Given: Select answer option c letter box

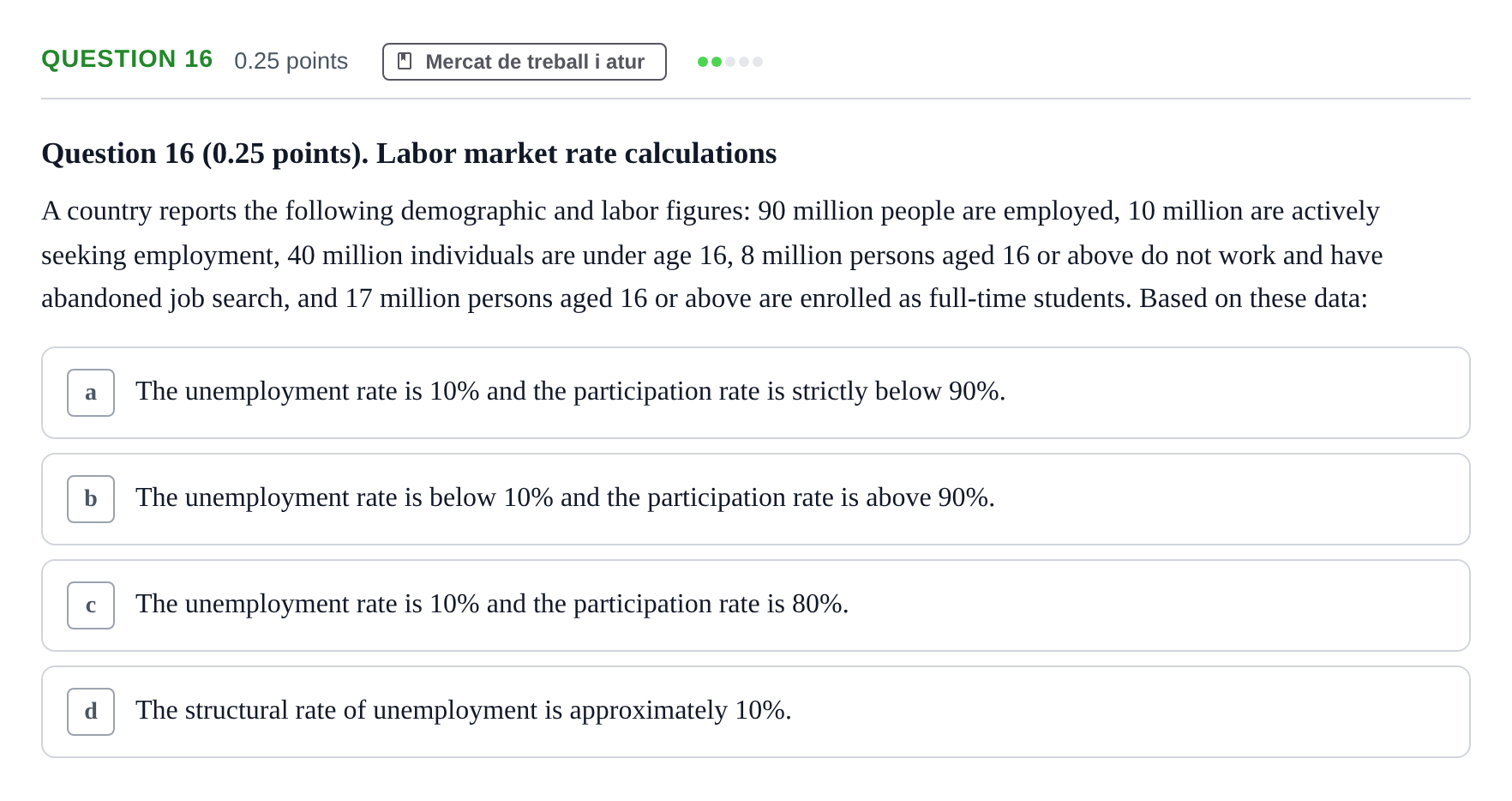Looking at the screenshot, I should pyautogui.click(x=91, y=605).
